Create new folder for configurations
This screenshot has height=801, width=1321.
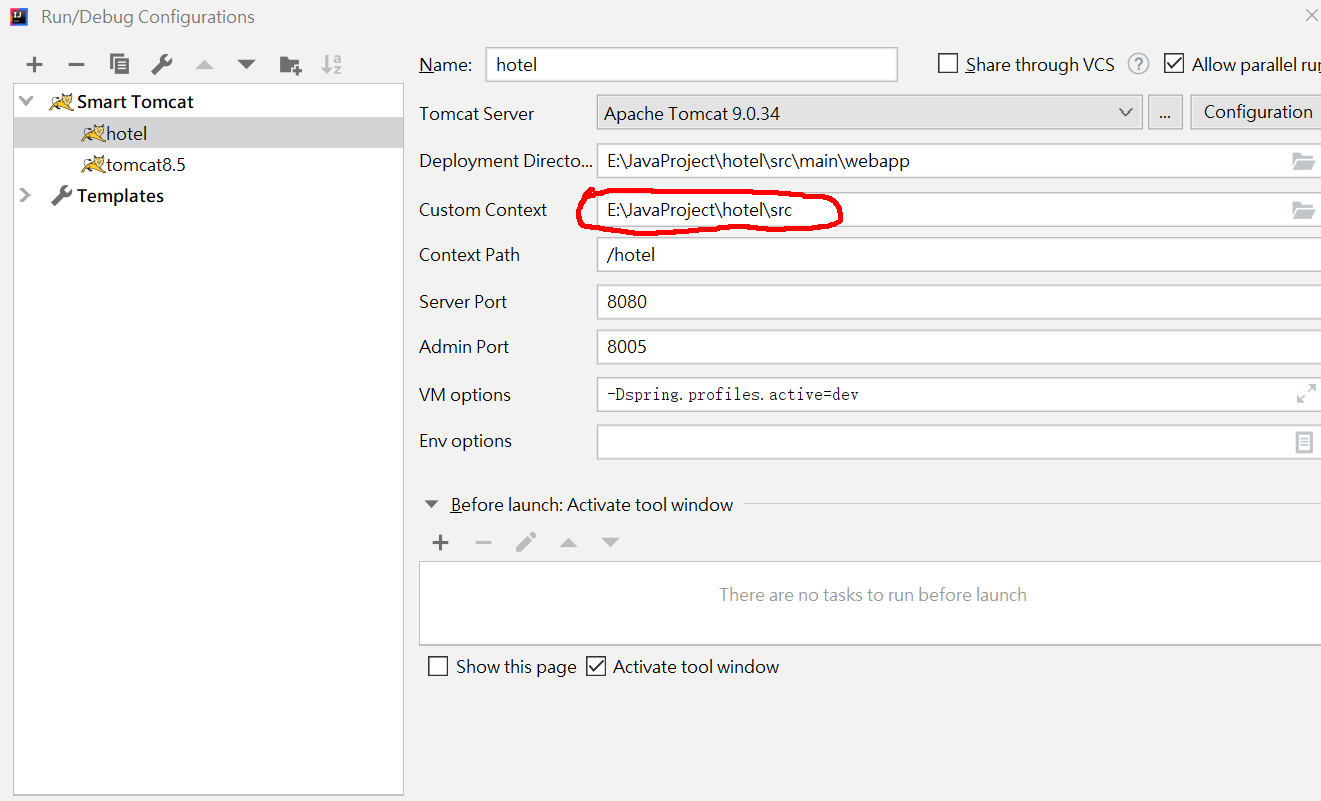coord(290,65)
